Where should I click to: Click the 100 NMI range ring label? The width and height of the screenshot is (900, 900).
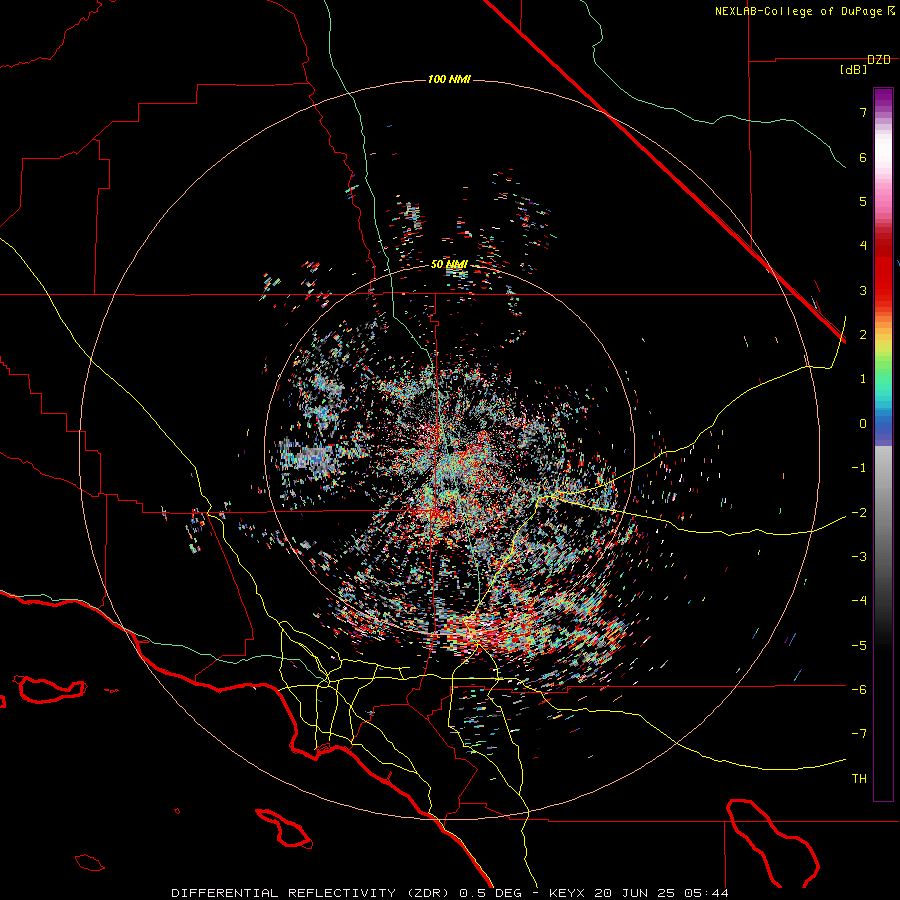(449, 79)
